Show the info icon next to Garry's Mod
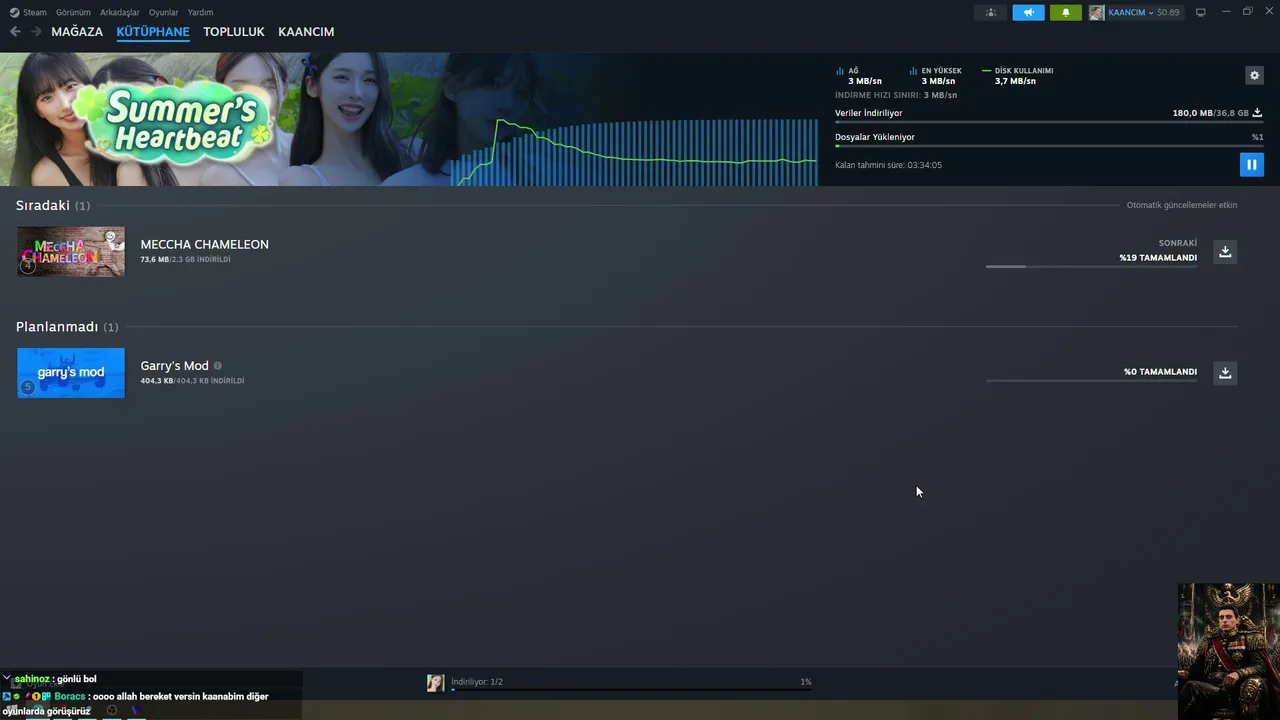 217,366
